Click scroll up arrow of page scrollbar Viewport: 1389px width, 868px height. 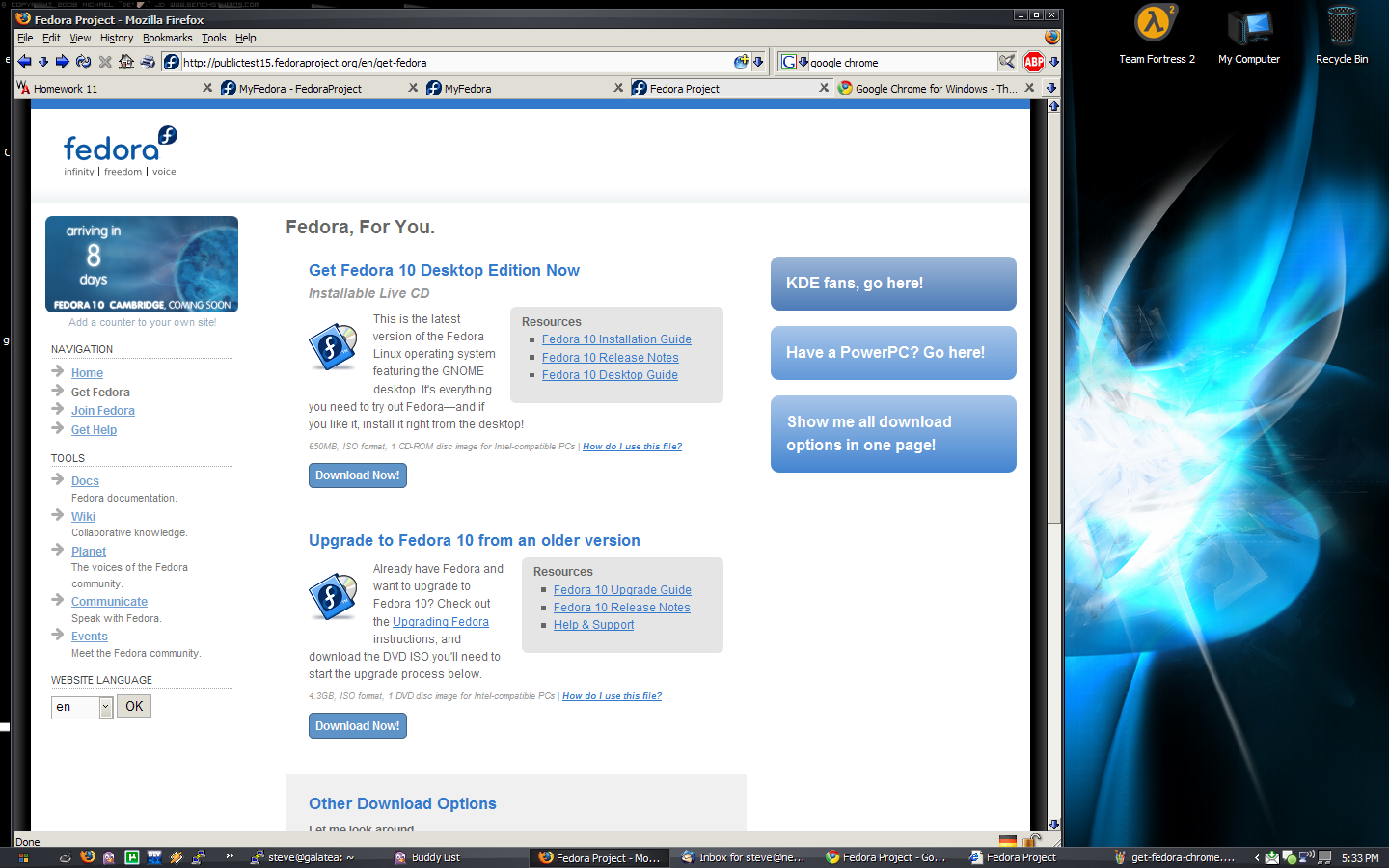[1053, 106]
